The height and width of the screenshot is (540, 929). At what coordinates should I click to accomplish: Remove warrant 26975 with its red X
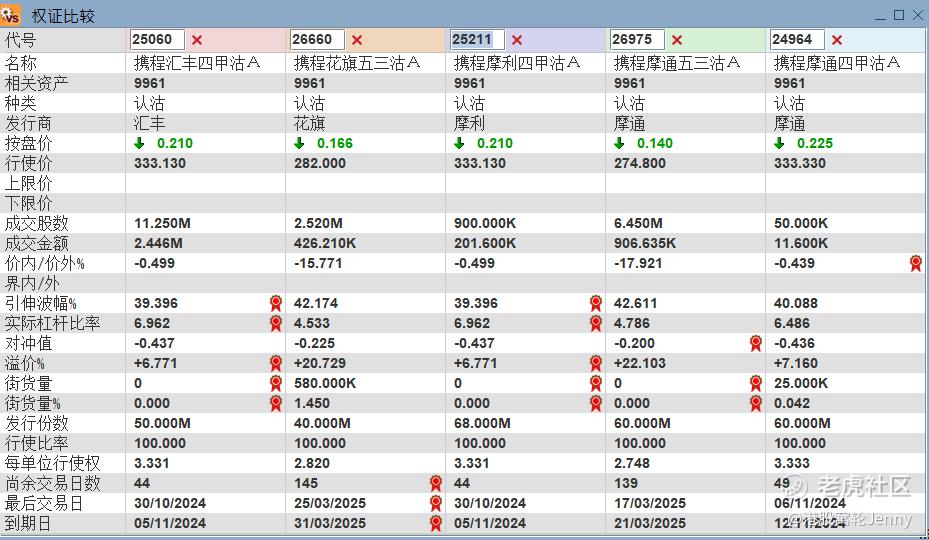[677, 40]
